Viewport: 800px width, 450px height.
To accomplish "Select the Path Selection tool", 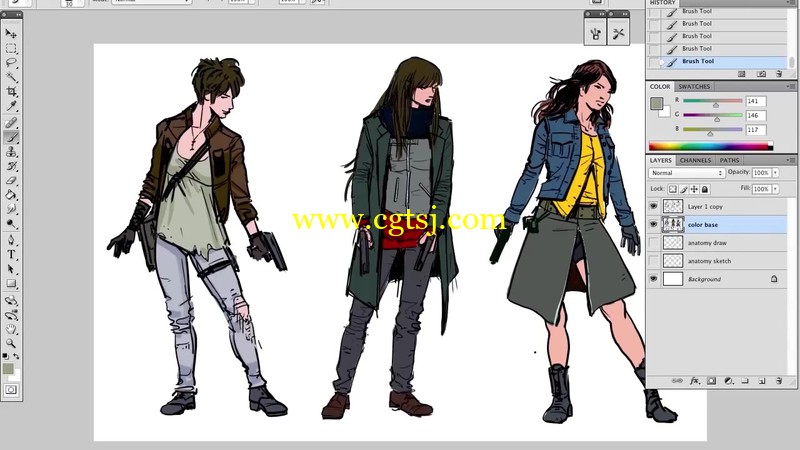I will point(11,269).
